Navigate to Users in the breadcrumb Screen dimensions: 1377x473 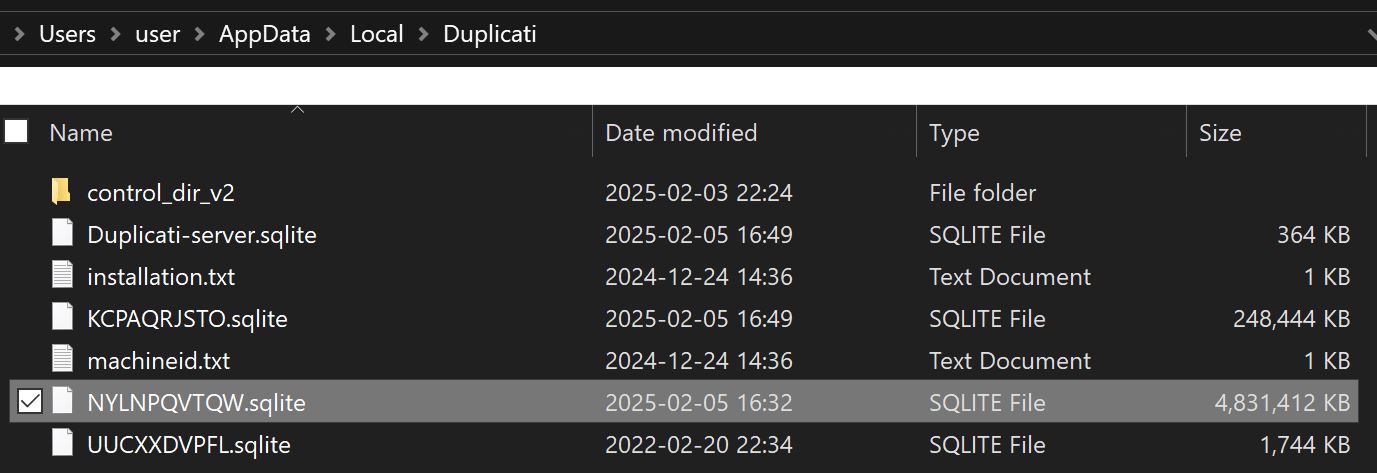click(67, 34)
